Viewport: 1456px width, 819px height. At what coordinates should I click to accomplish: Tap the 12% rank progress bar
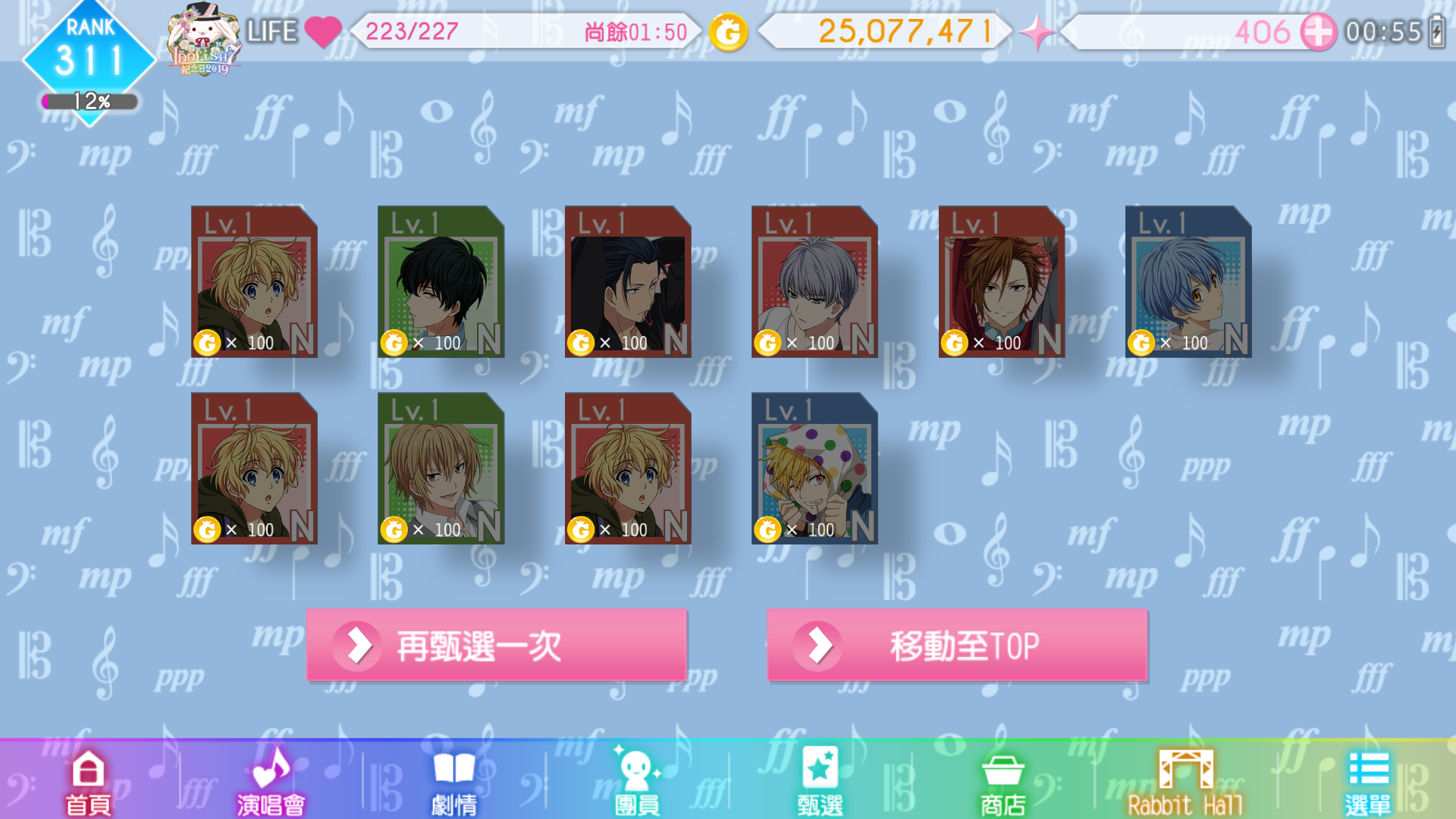coord(89,101)
